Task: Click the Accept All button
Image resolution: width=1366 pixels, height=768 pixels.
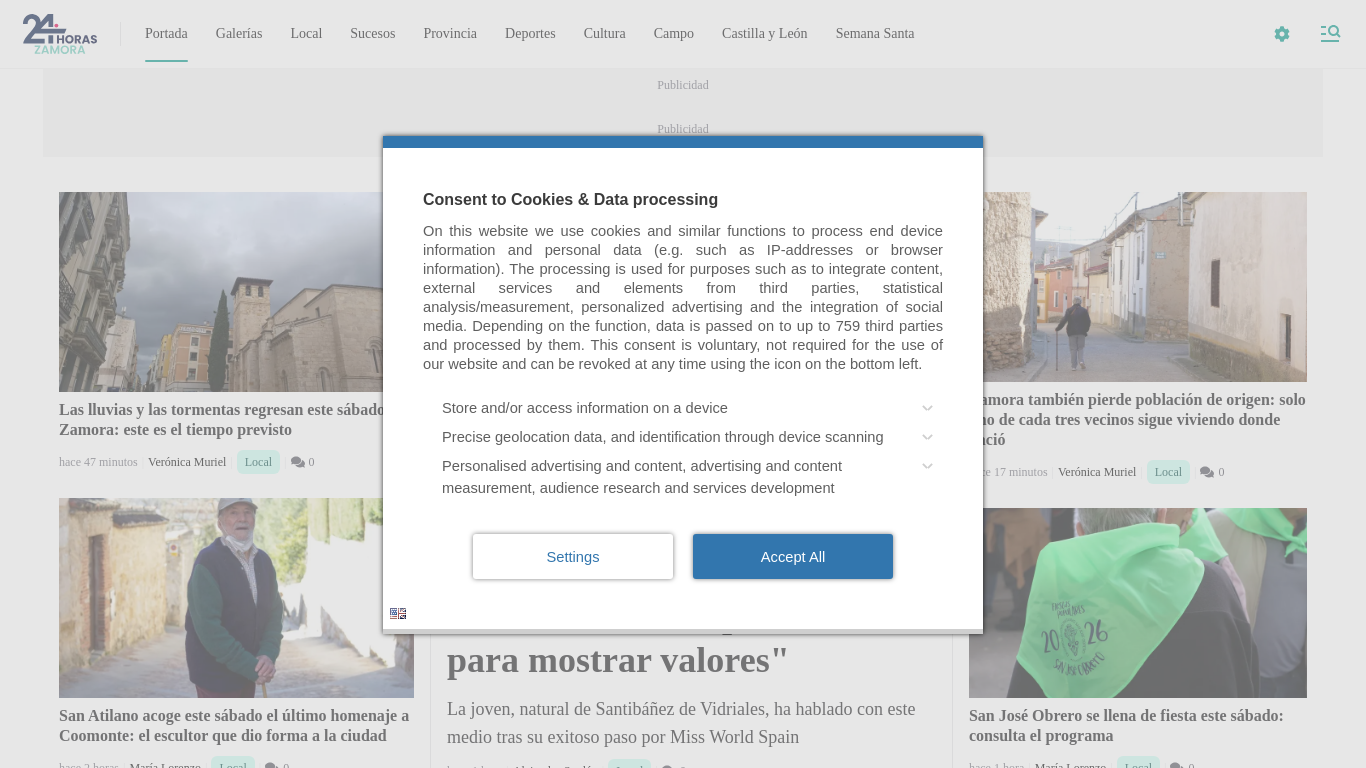Action: pos(793,556)
